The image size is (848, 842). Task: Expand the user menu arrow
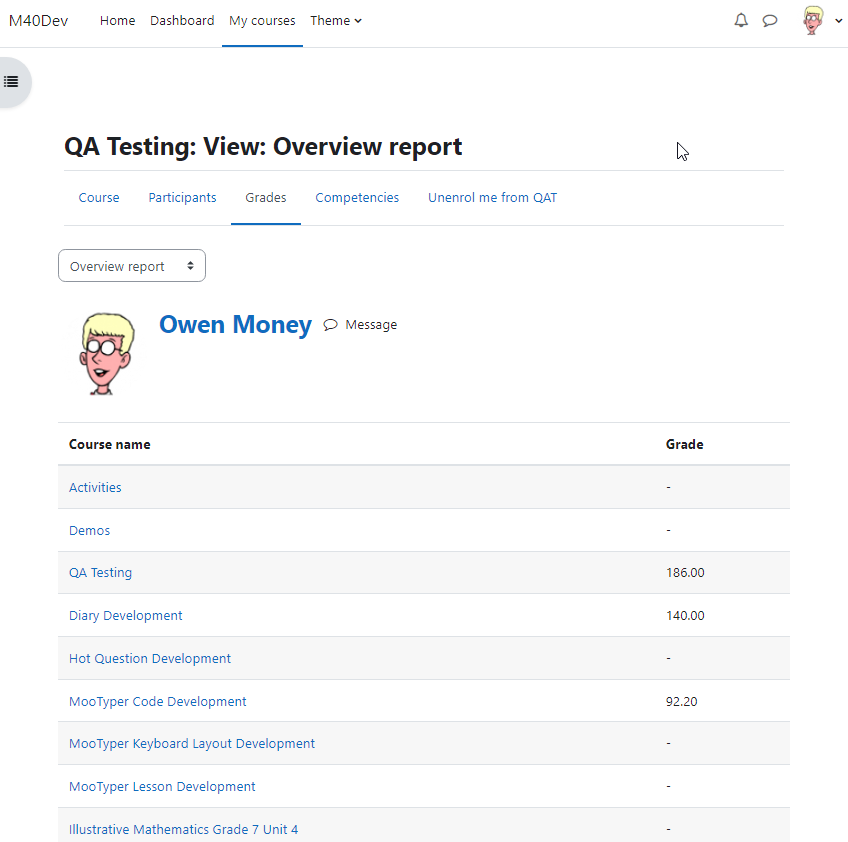838,21
